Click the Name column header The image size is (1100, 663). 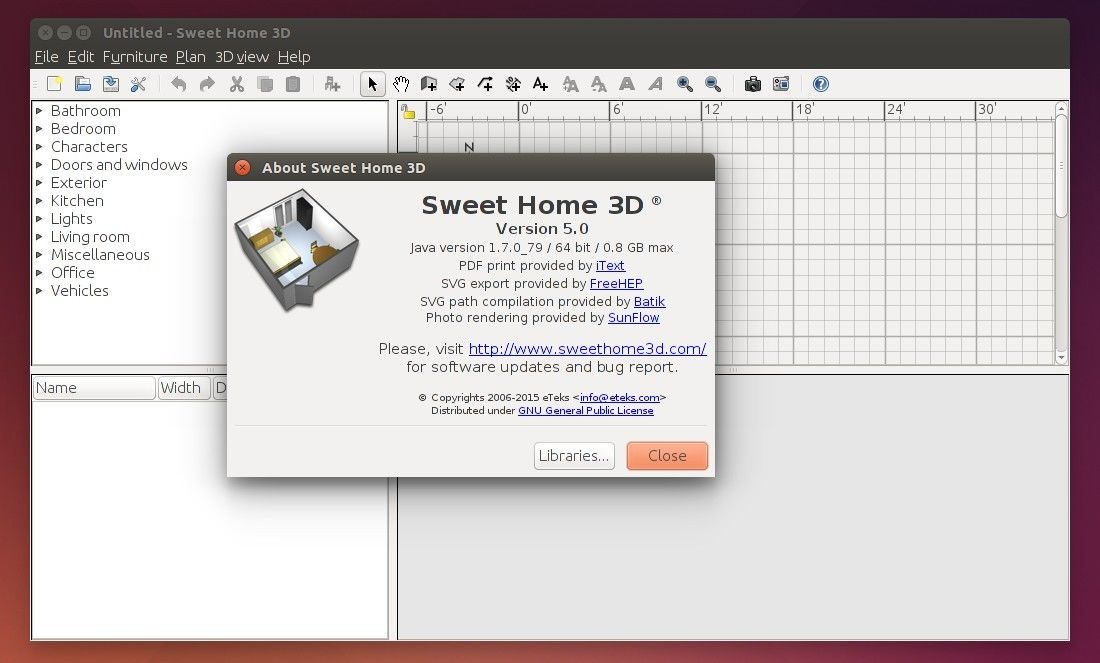94,388
